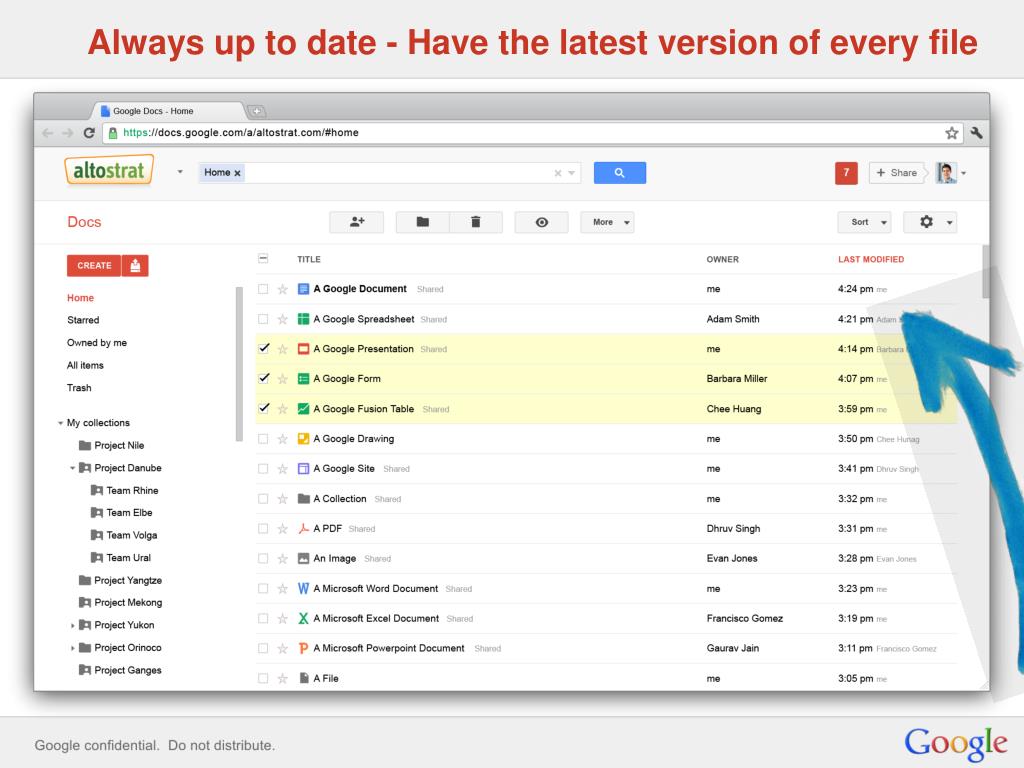Click the browser back arrow
This screenshot has width=1024, height=768.
pos(48,133)
